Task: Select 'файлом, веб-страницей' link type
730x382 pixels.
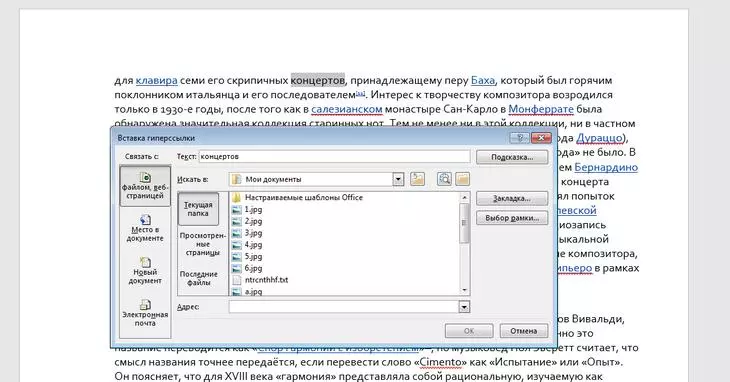Action: coord(145,186)
